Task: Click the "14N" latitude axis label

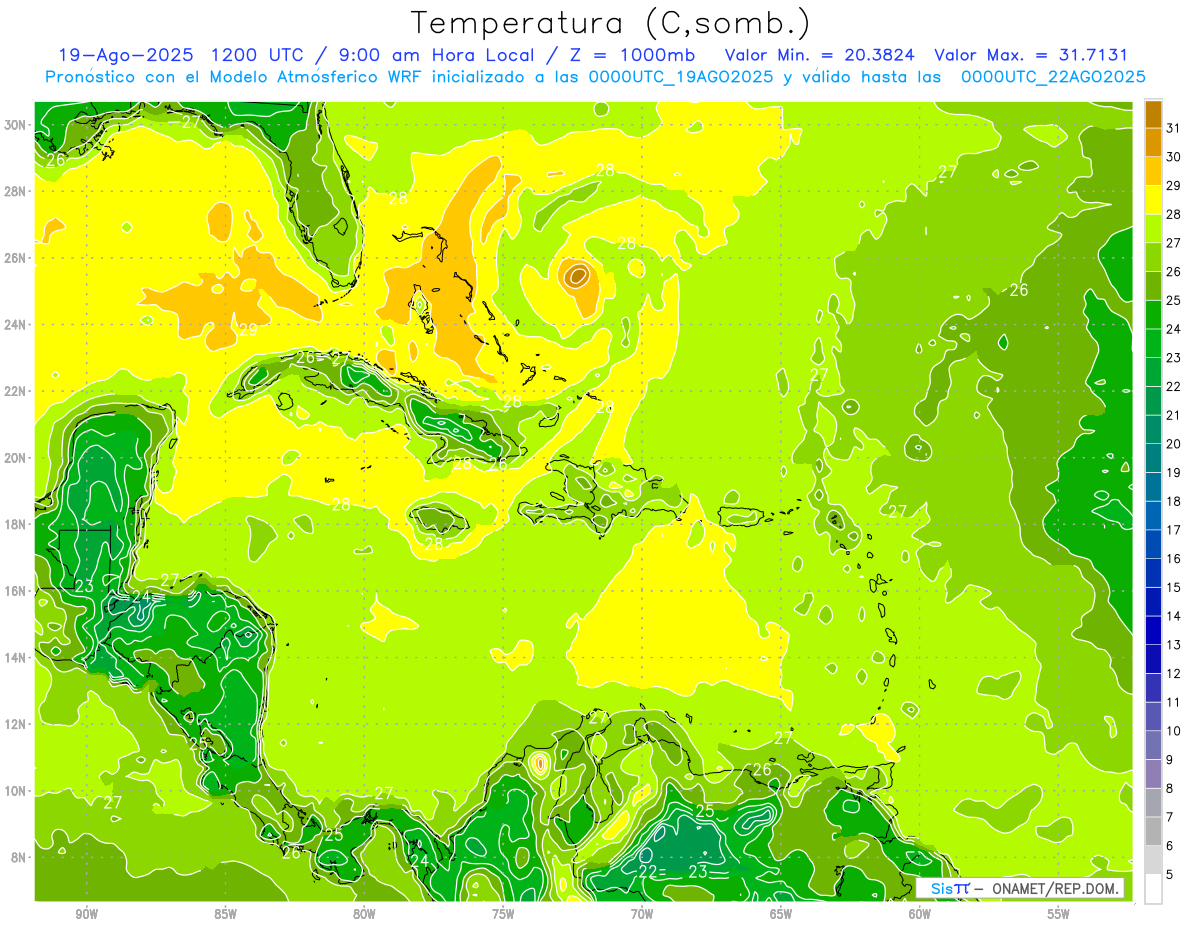Action: click(17, 658)
